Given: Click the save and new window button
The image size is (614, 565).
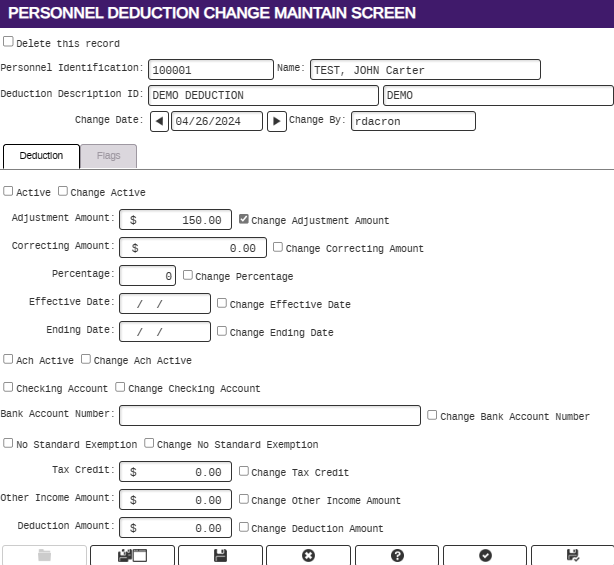Looking at the screenshot, I should tap(132, 555).
